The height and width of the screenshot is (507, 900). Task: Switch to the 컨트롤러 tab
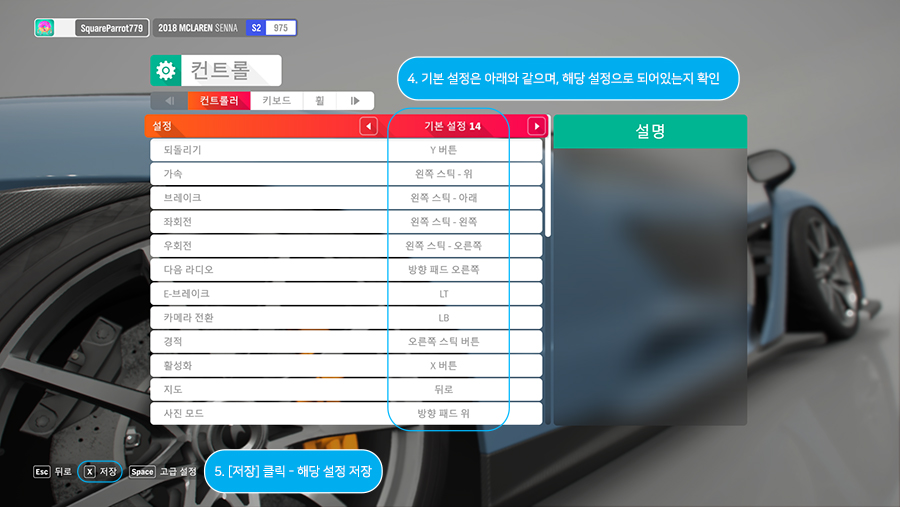(218, 101)
